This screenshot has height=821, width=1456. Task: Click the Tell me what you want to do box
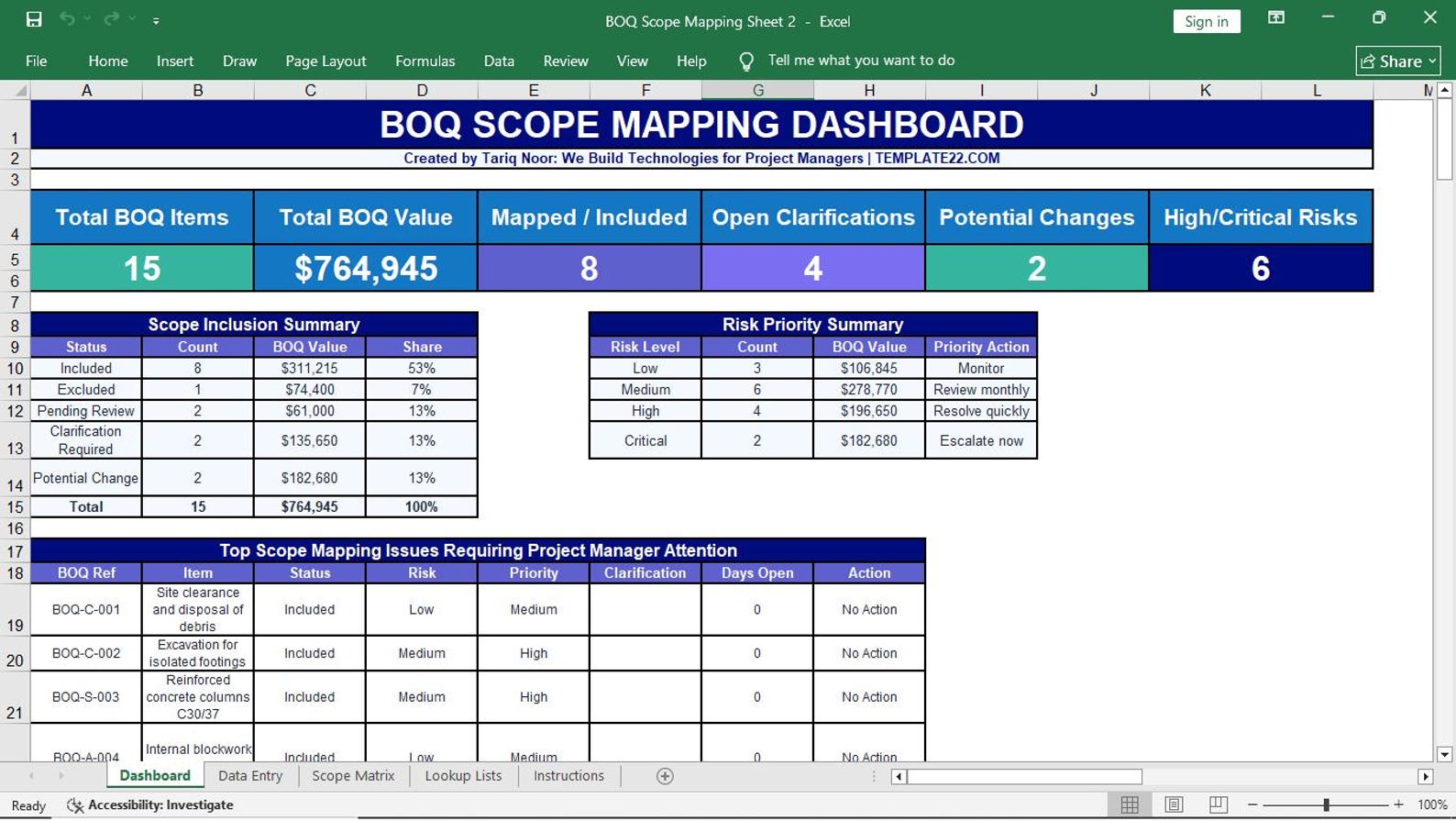click(861, 61)
